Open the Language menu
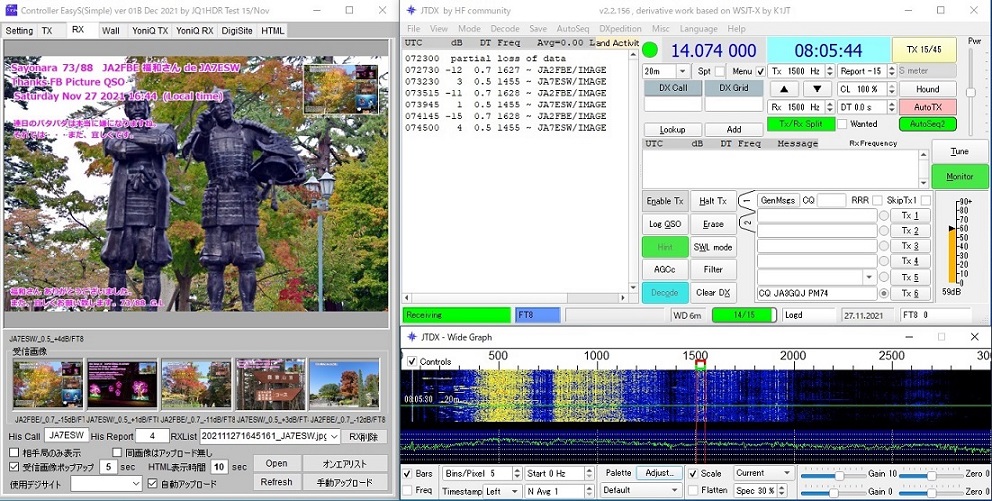 pyautogui.click(x=699, y=28)
